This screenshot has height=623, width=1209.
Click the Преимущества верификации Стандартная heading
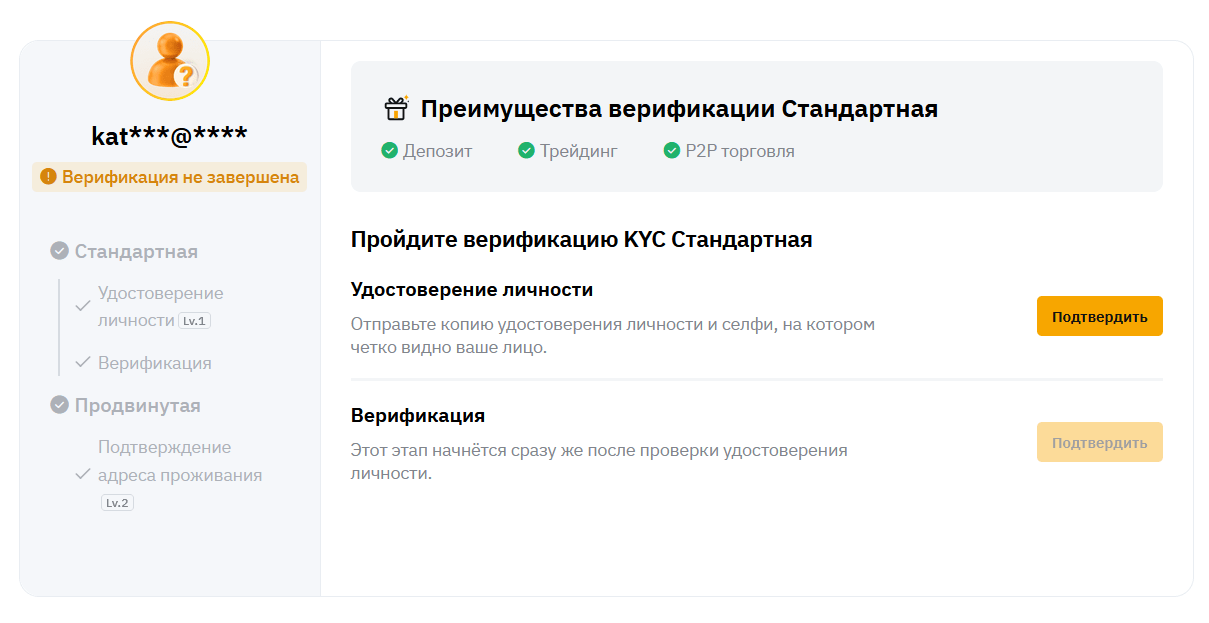679,108
